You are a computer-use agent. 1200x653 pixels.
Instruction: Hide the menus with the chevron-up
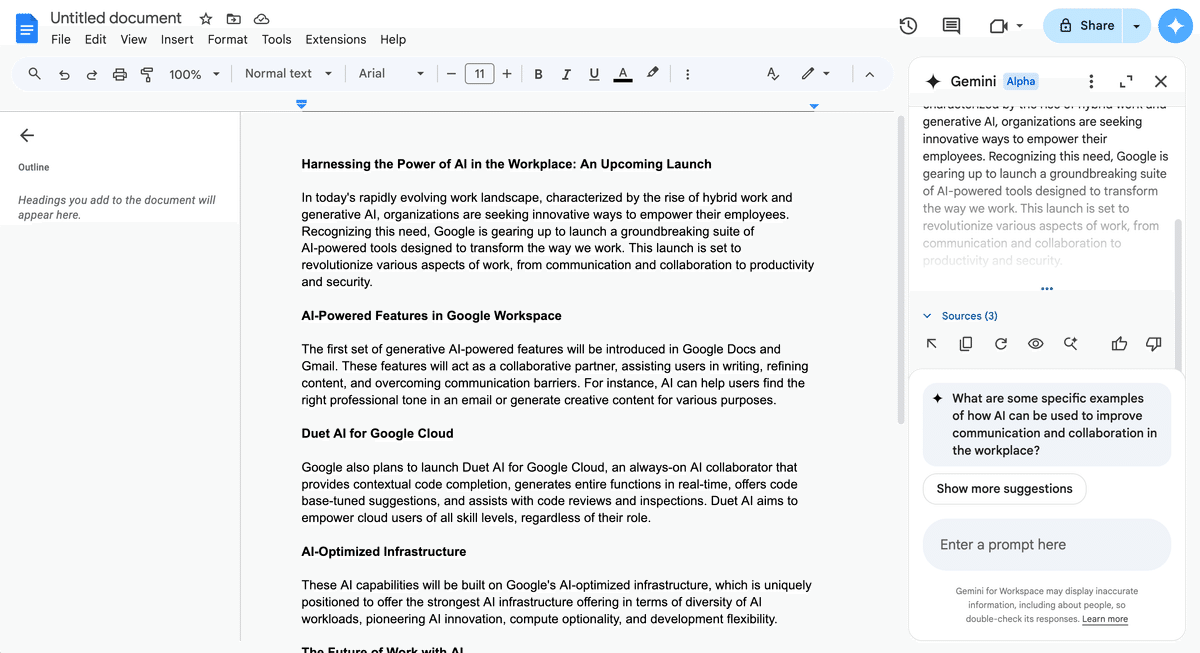click(869, 74)
